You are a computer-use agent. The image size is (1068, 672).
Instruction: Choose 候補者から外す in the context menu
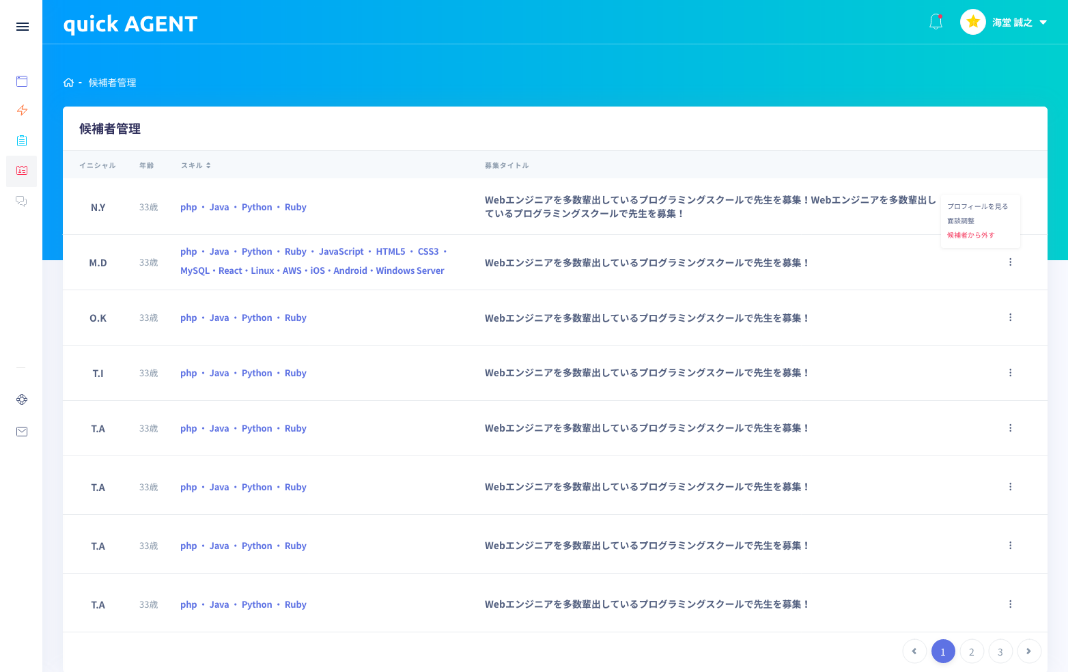[x=970, y=235]
